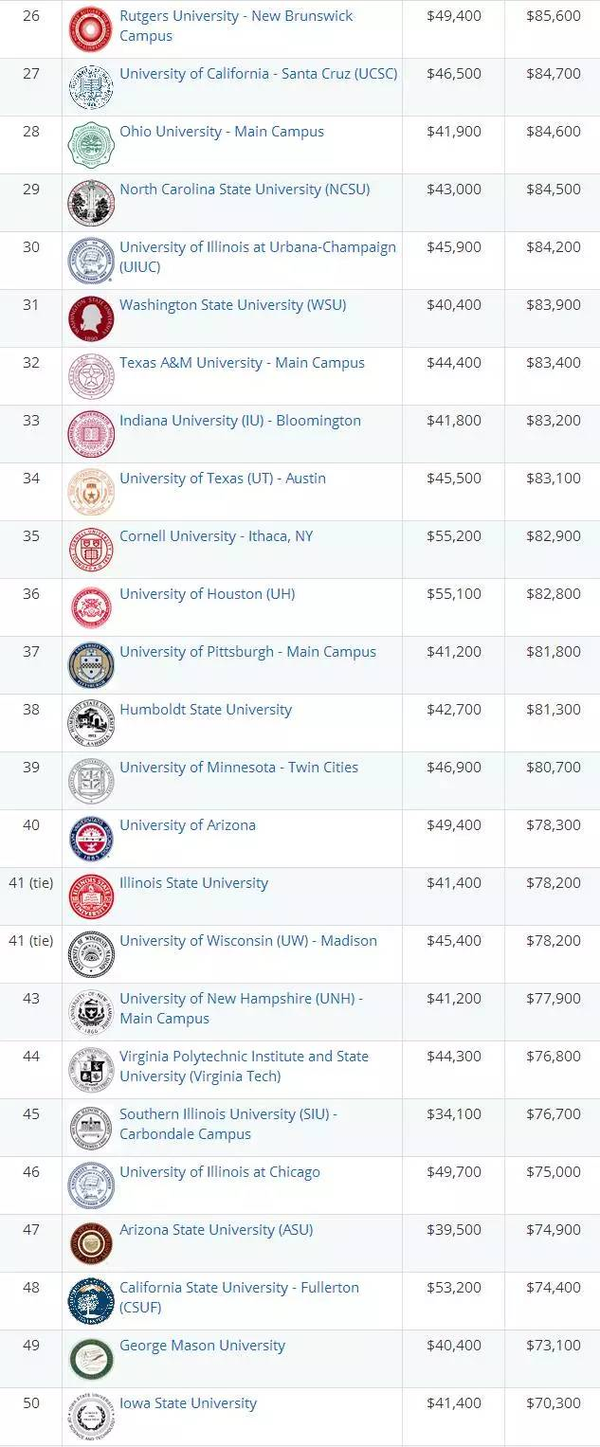Open University of Minnesota - Twin Cities
The image size is (600, 1447).
coord(239,767)
